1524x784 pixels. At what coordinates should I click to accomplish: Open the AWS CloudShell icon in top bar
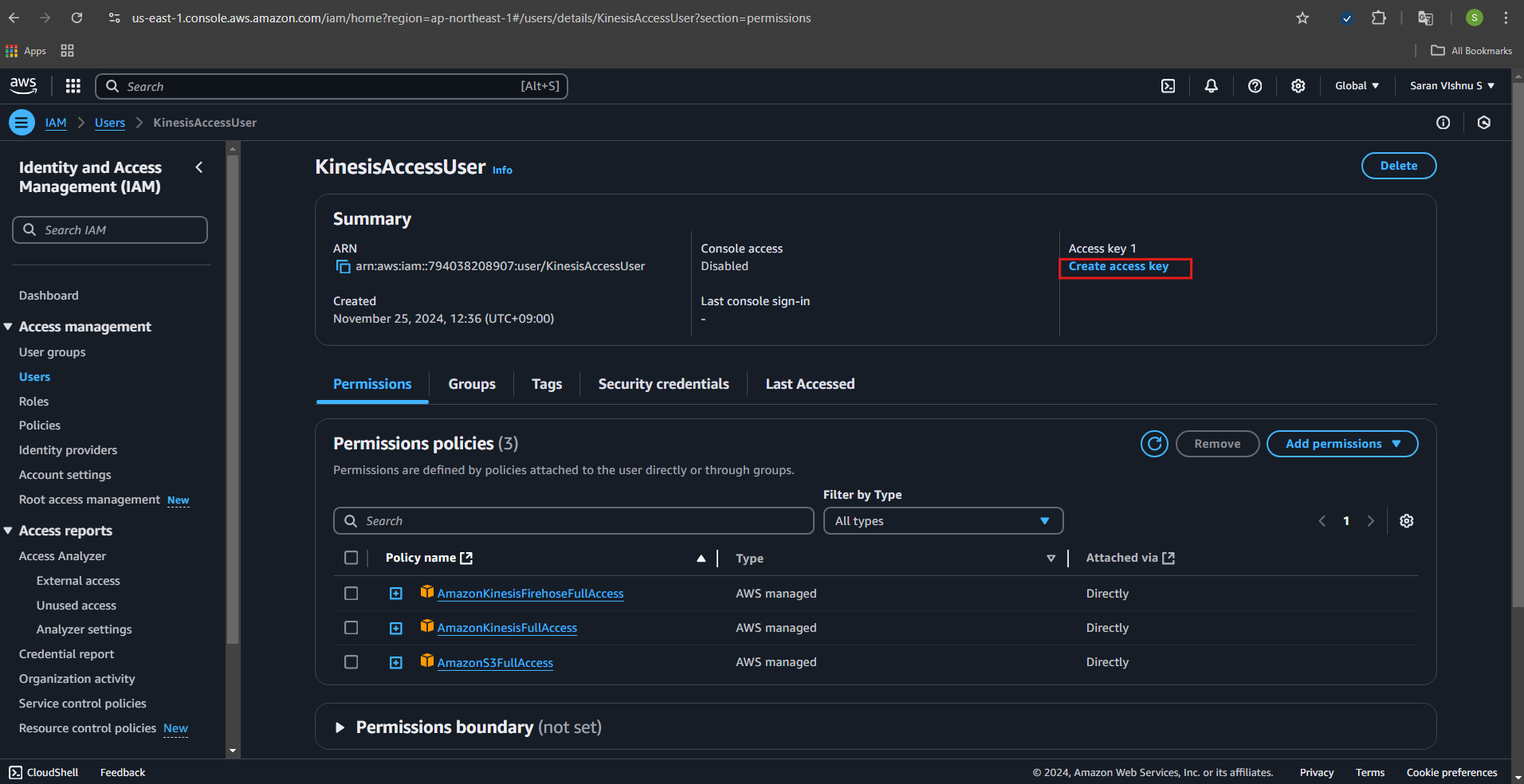1168,86
